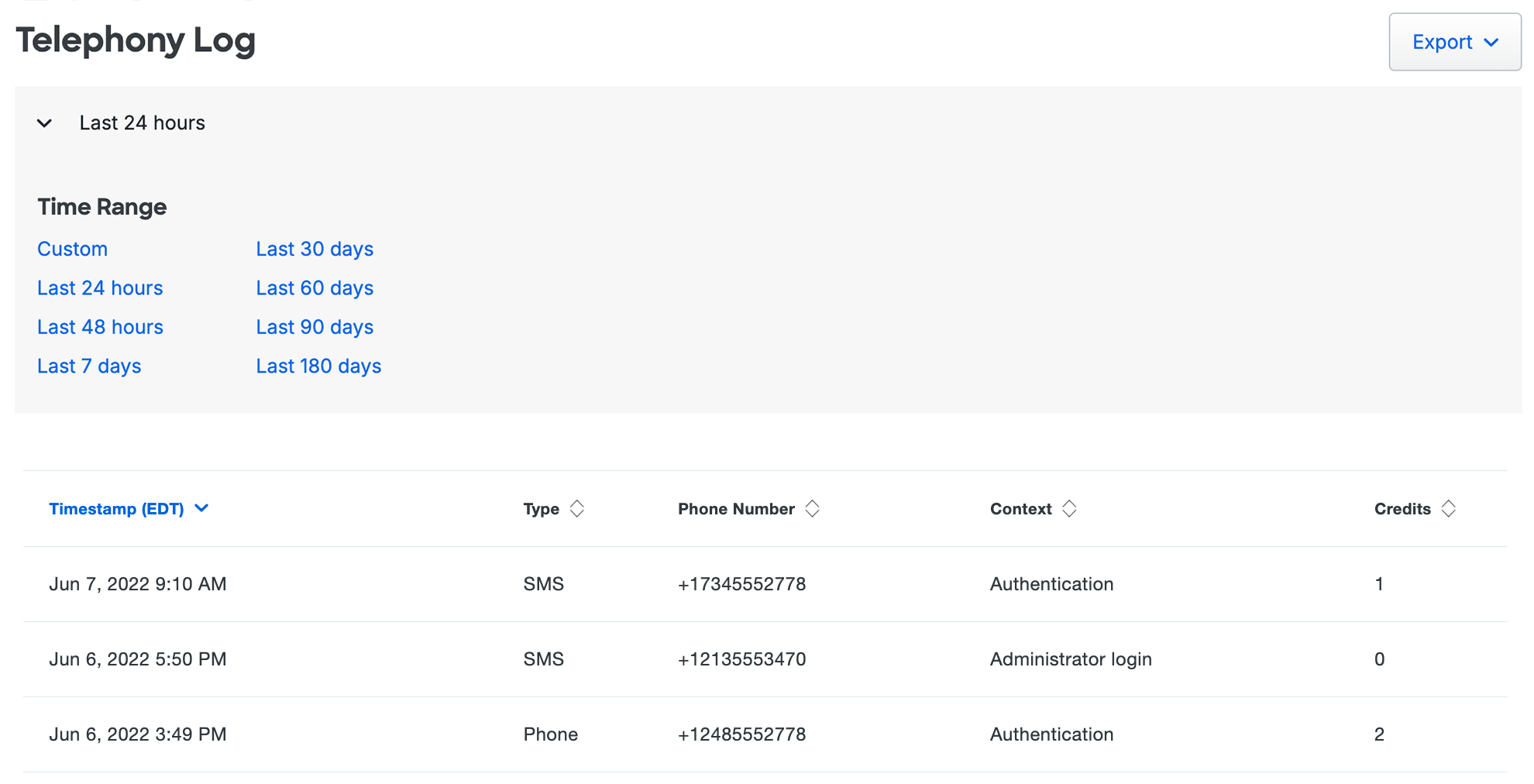
Task: Select Last 30 days range
Action: (x=315, y=249)
